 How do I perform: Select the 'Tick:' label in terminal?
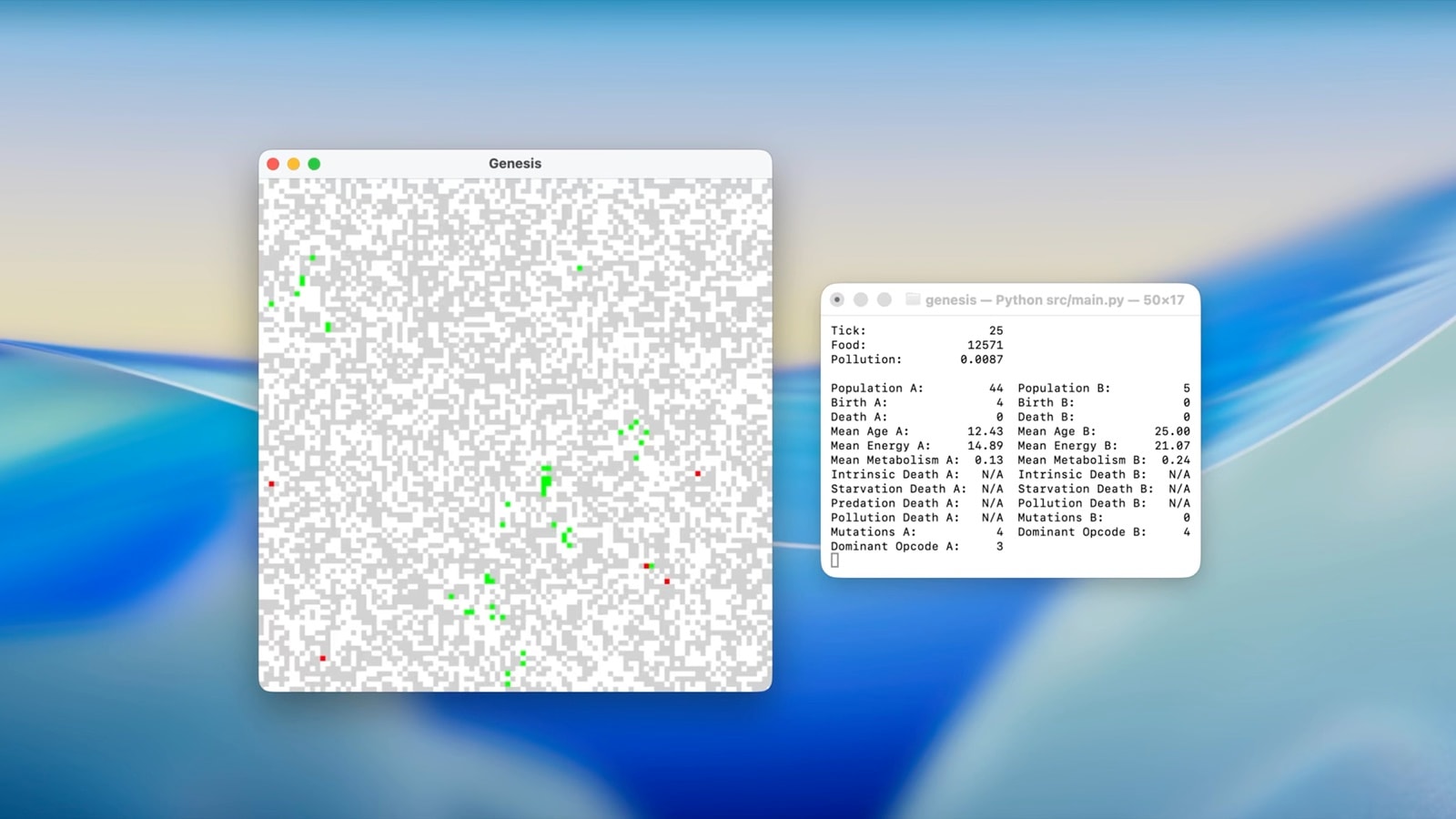point(848,330)
